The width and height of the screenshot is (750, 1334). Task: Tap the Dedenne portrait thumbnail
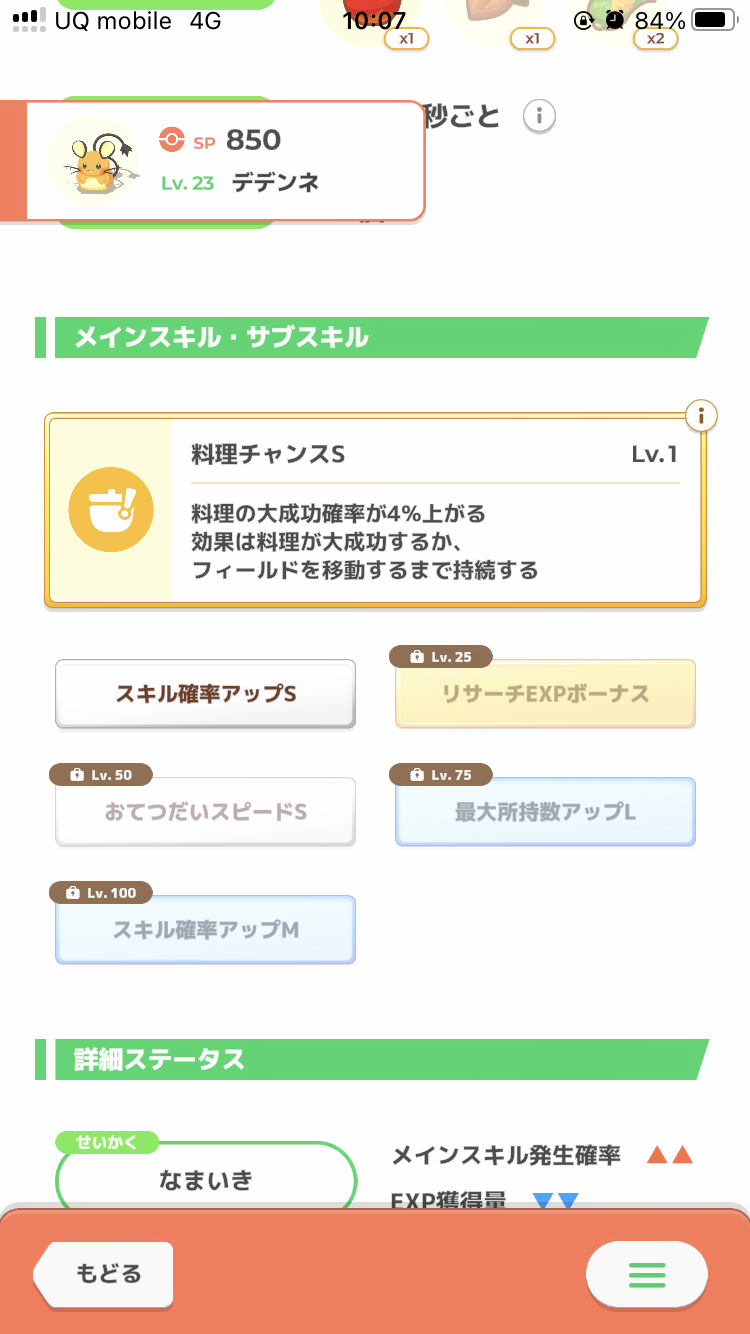point(94,160)
